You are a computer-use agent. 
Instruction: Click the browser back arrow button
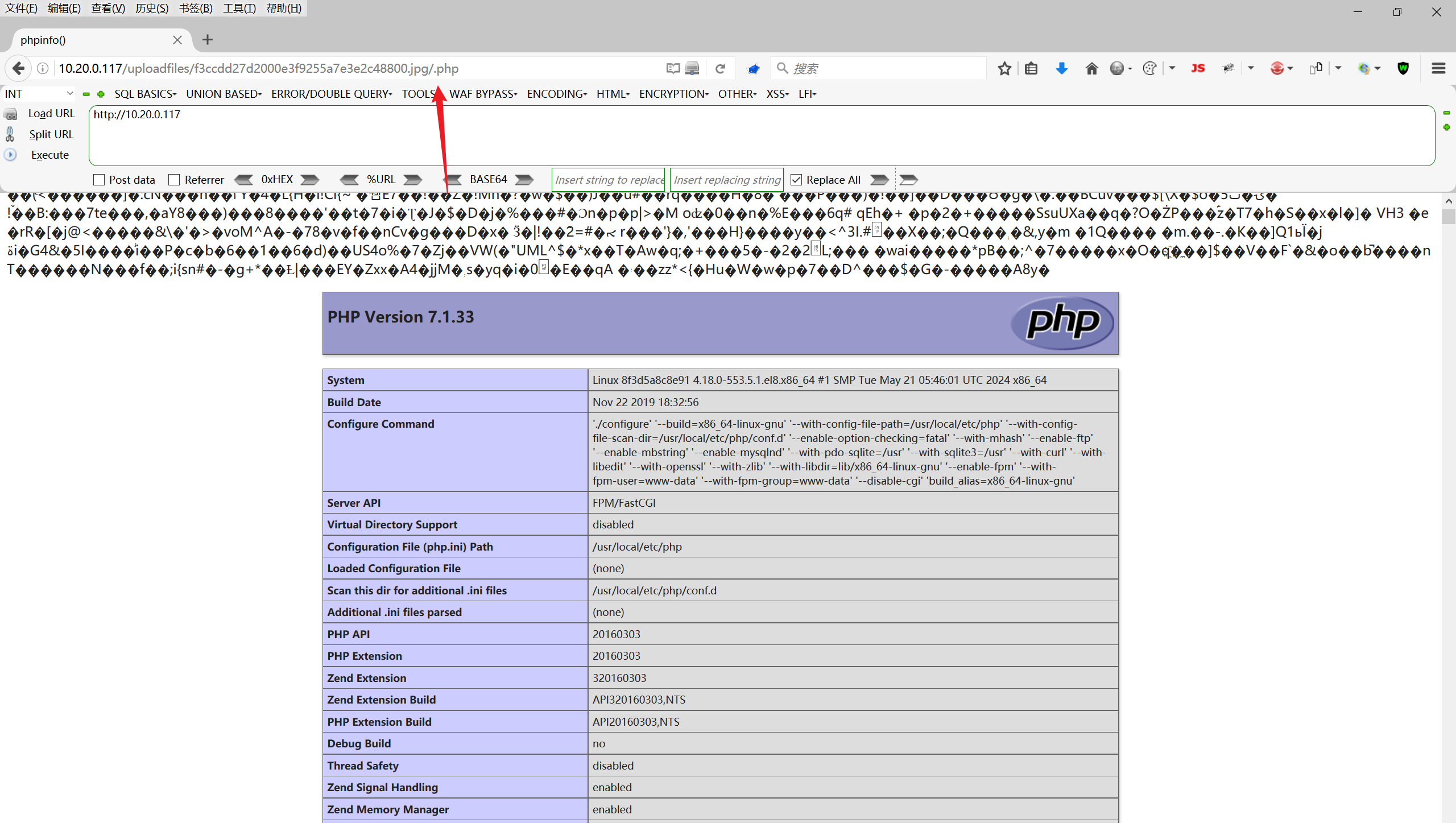pyautogui.click(x=18, y=68)
